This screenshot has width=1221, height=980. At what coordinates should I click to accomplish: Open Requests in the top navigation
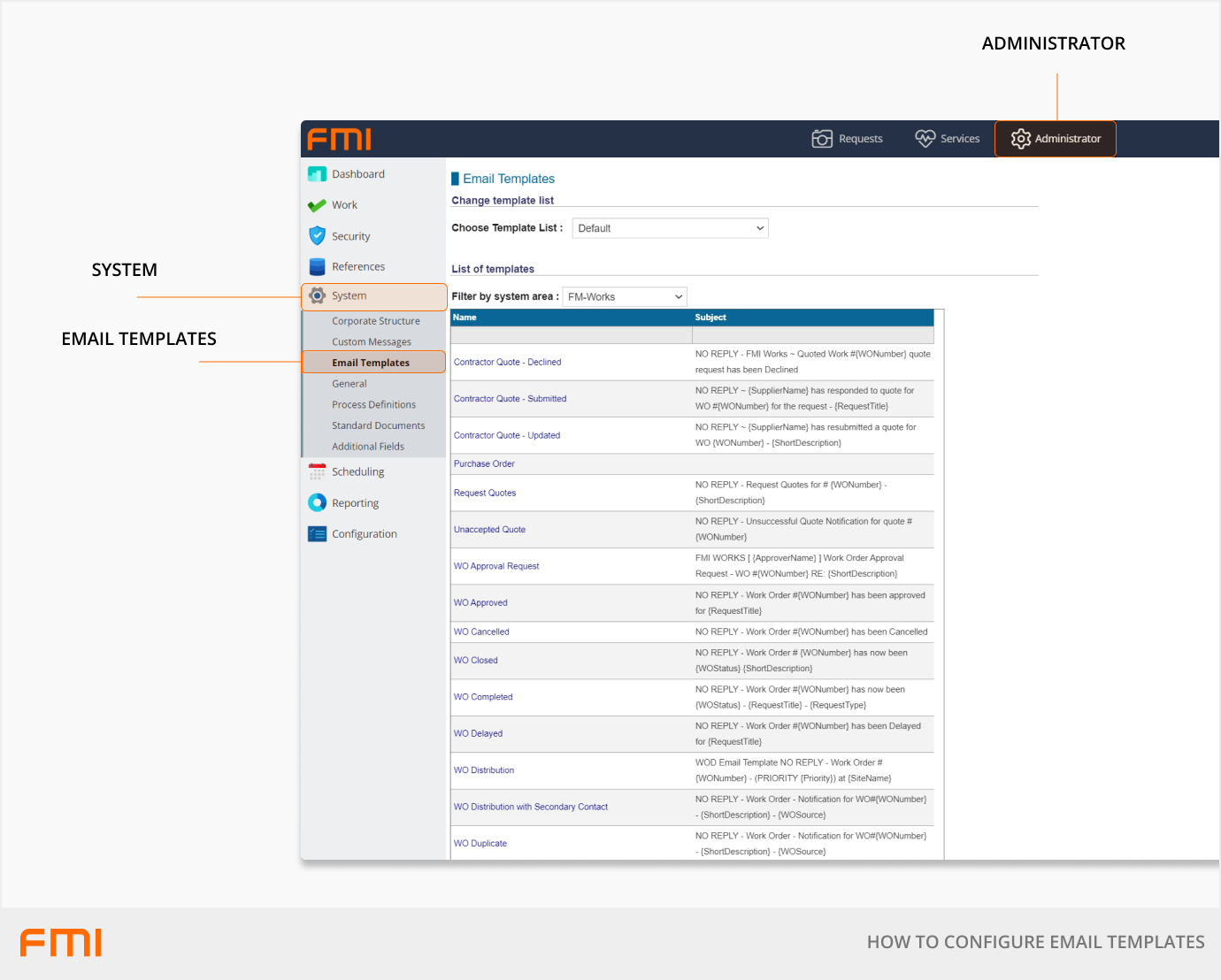[847, 139]
